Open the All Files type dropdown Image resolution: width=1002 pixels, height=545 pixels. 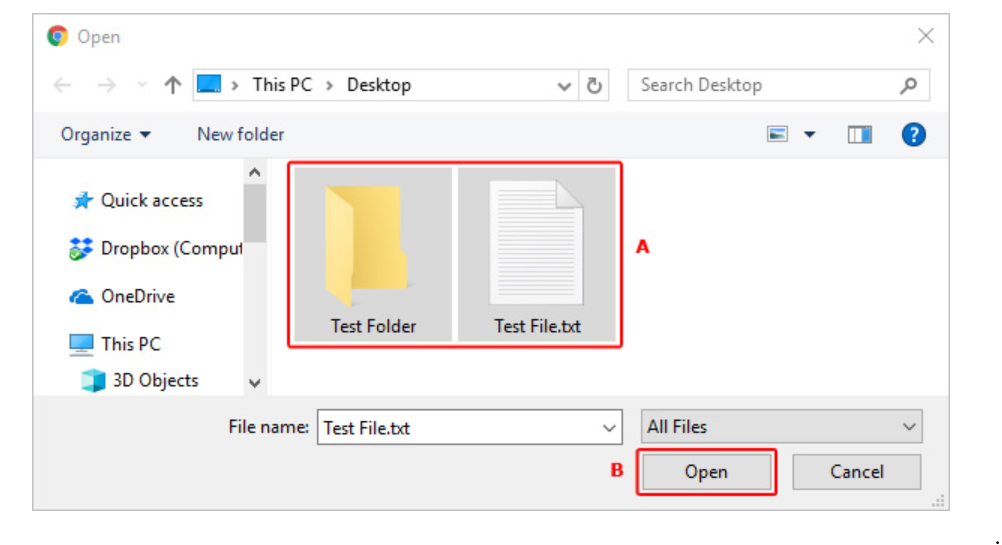[x=781, y=427]
